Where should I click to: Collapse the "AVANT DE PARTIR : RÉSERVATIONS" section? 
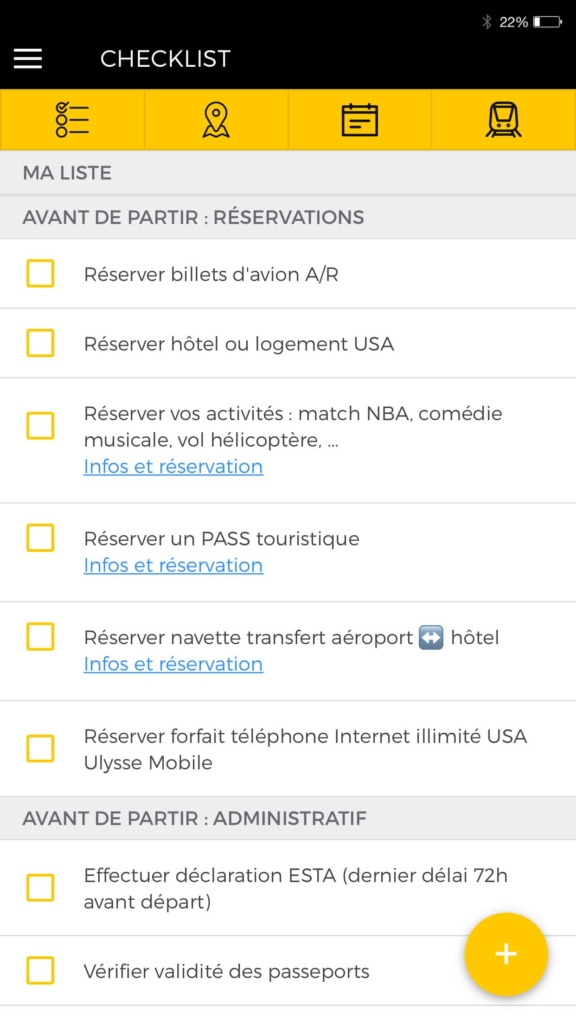pyautogui.click(x=288, y=217)
